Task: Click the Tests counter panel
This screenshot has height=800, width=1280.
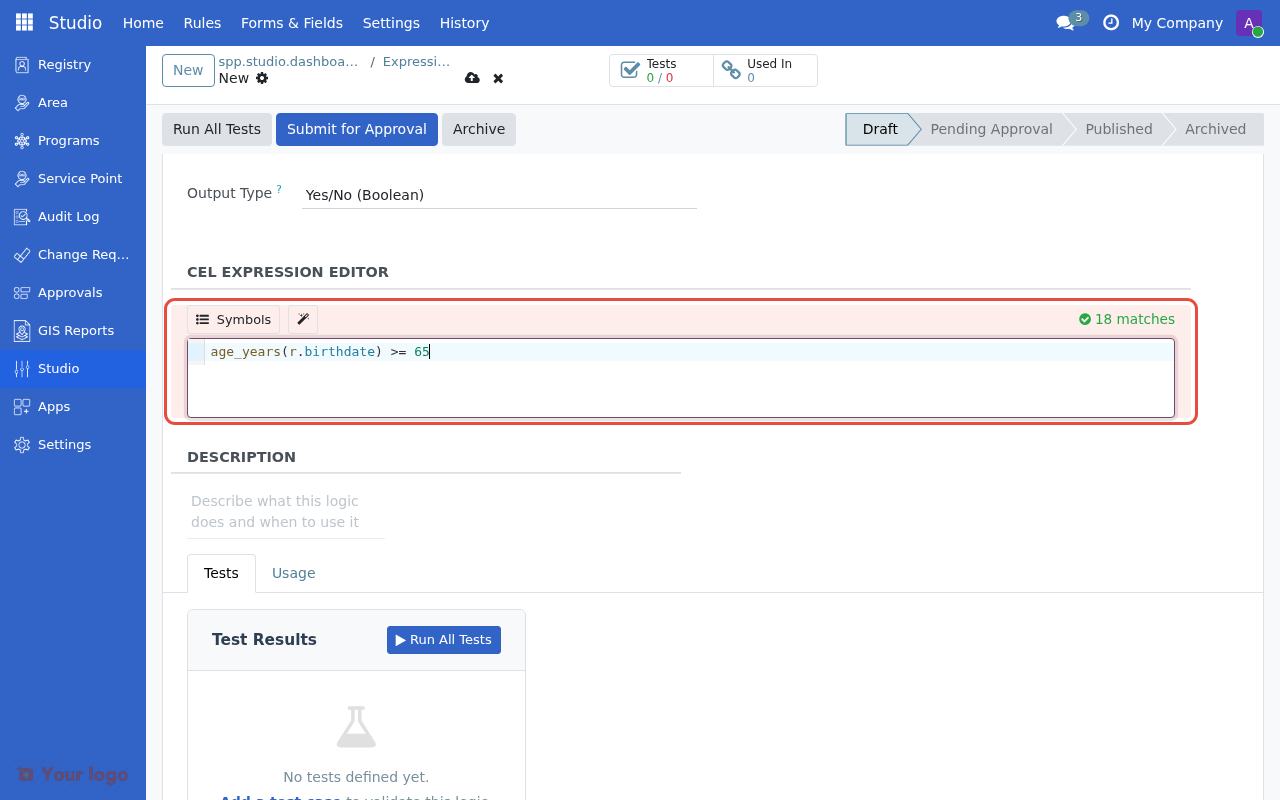Action: [x=661, y=69]
